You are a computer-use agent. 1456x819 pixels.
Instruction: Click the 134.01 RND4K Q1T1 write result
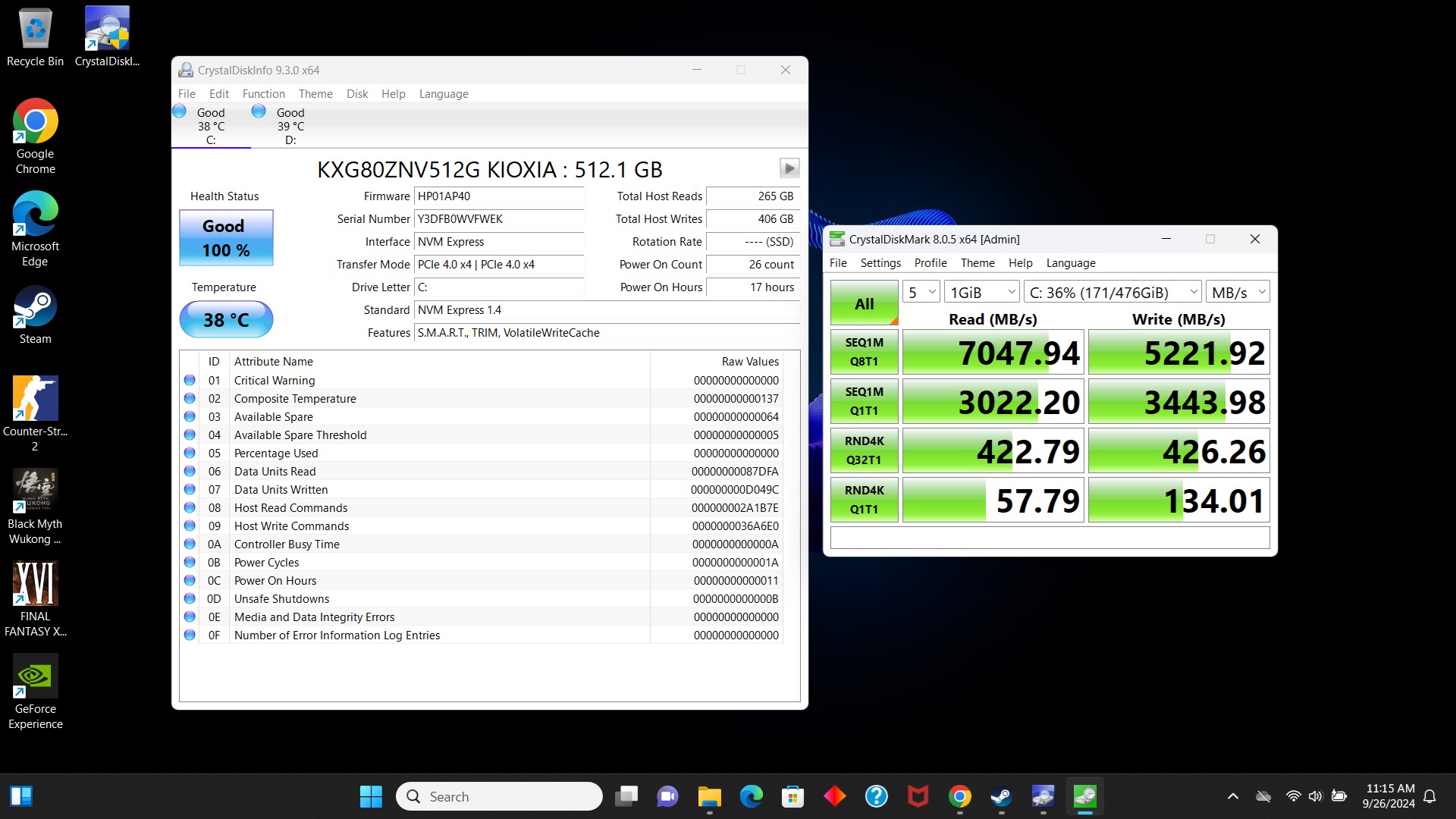pos(1179,500)
